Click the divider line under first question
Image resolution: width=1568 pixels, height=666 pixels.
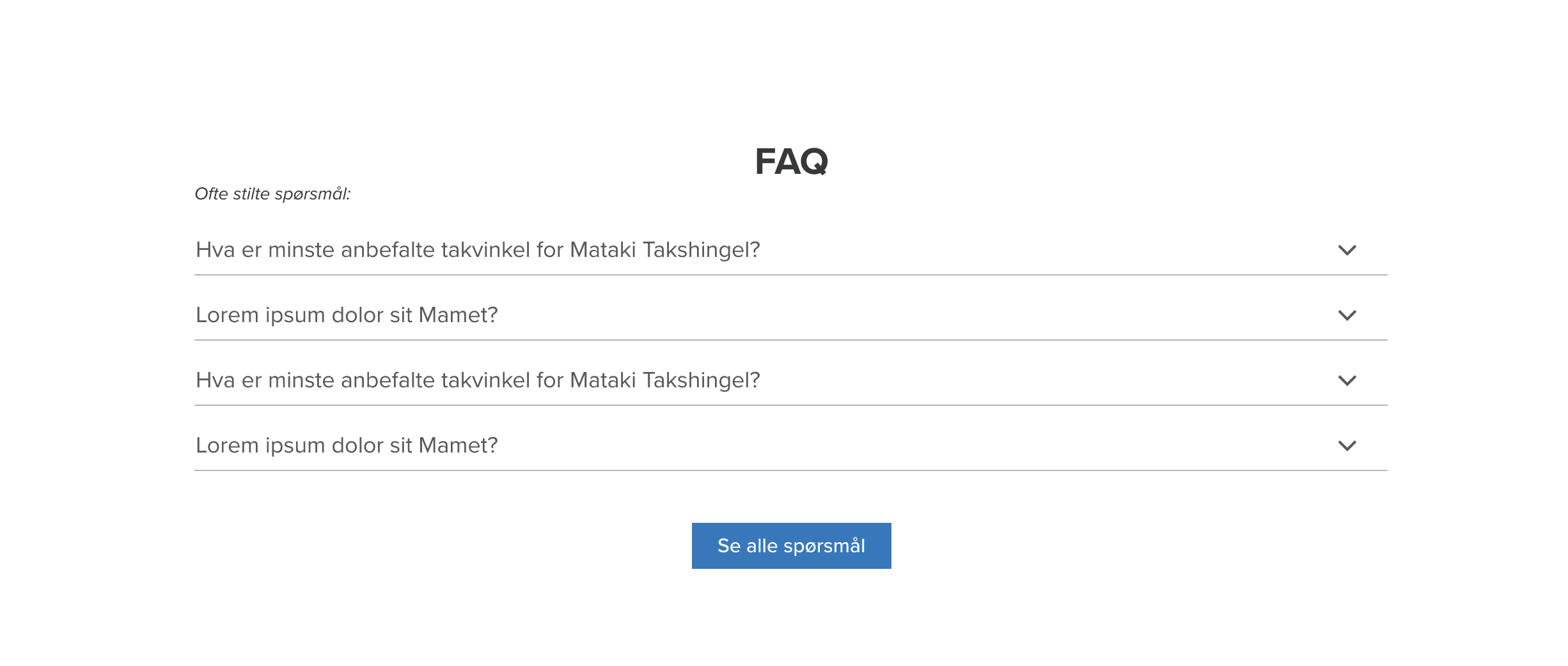click(790, 275)
